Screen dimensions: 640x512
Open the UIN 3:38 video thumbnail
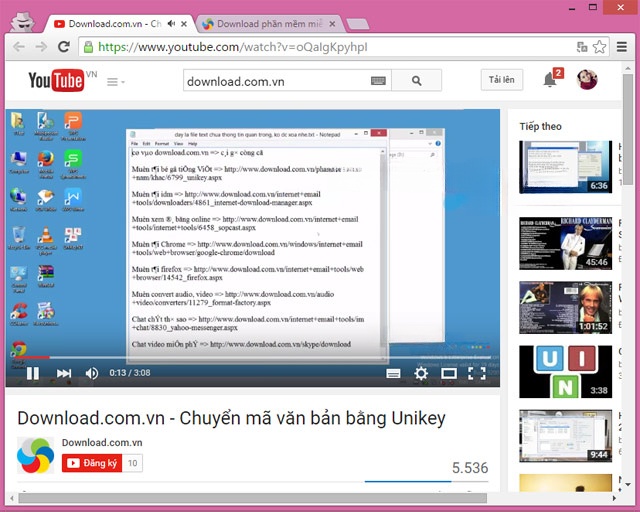pos(566,372)
